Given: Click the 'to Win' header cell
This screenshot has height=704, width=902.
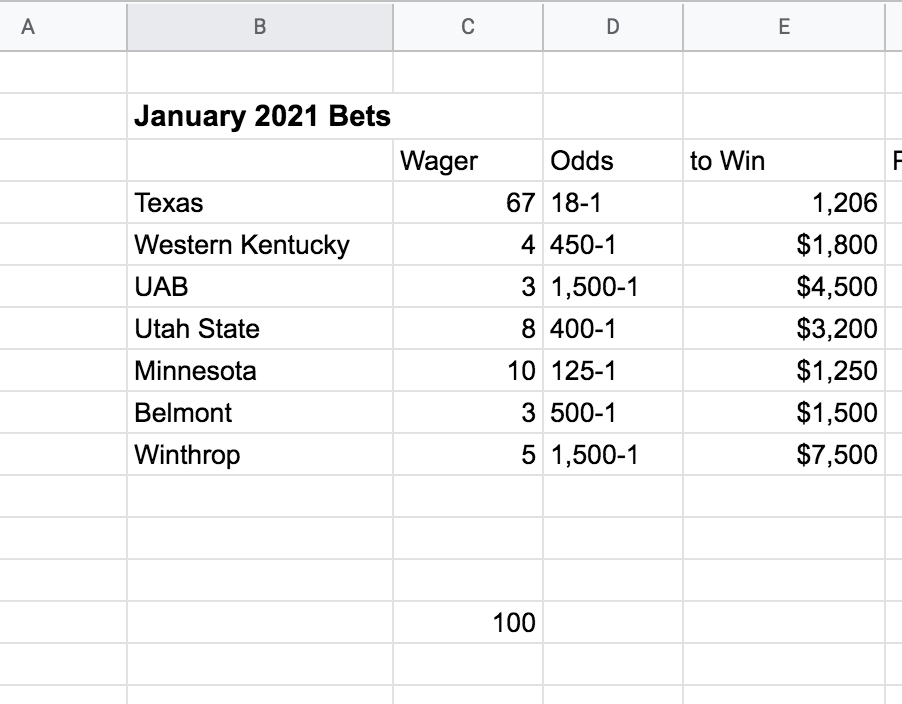Looking at the screenshot, I should point(784,161).
